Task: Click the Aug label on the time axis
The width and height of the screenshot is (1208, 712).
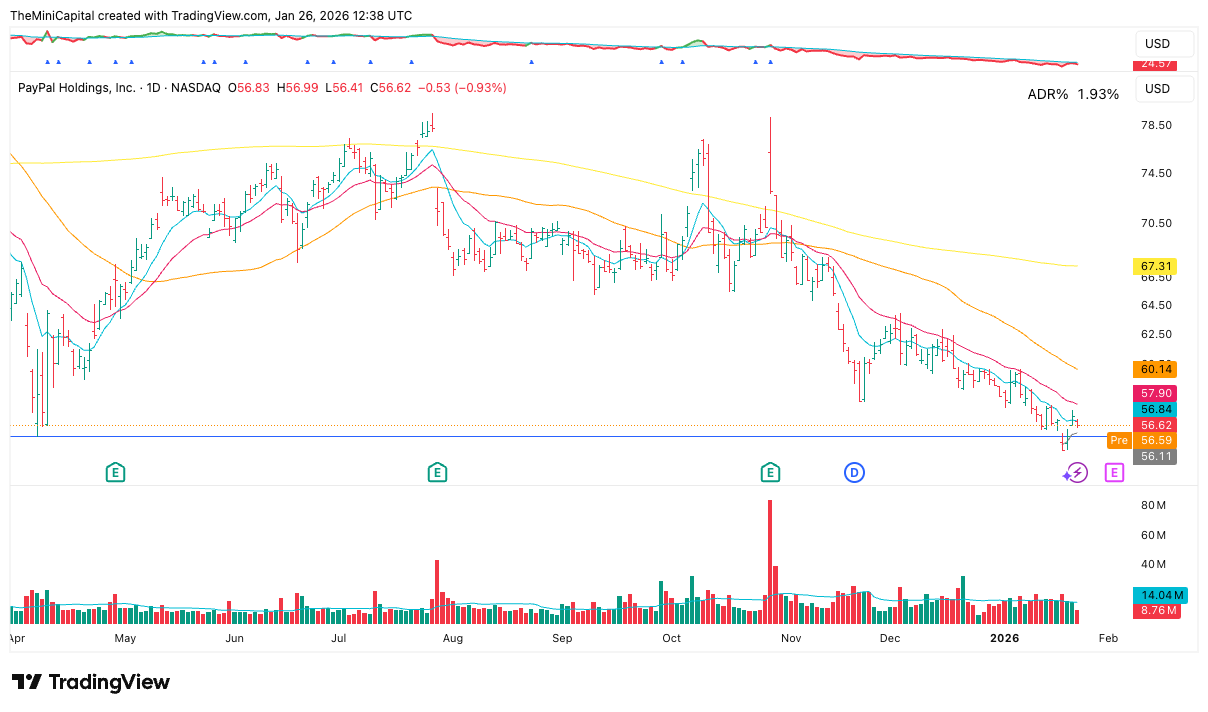Action: click(x=452, y=637)
